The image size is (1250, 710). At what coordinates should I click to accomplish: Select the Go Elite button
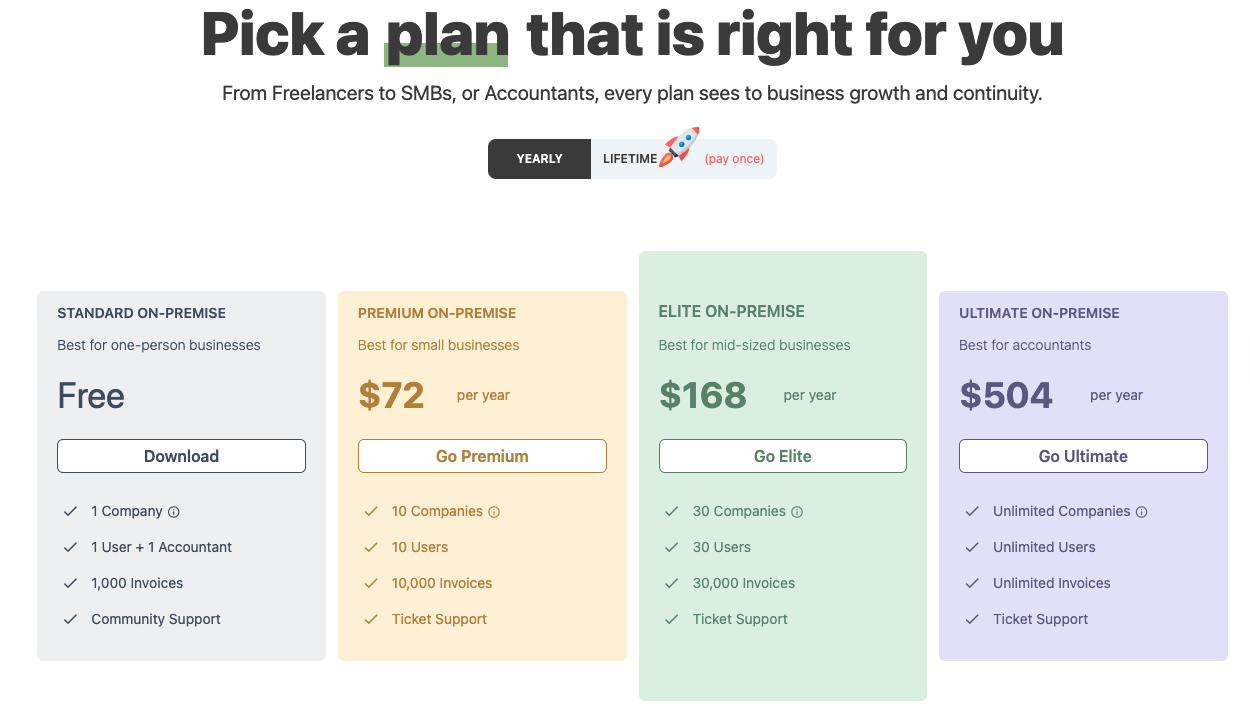782,455
